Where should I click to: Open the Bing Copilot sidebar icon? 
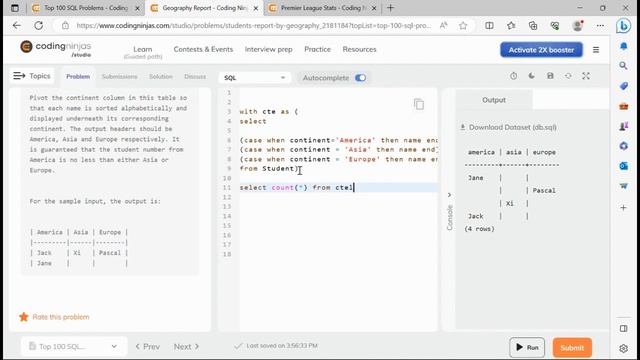click(623, 26)
